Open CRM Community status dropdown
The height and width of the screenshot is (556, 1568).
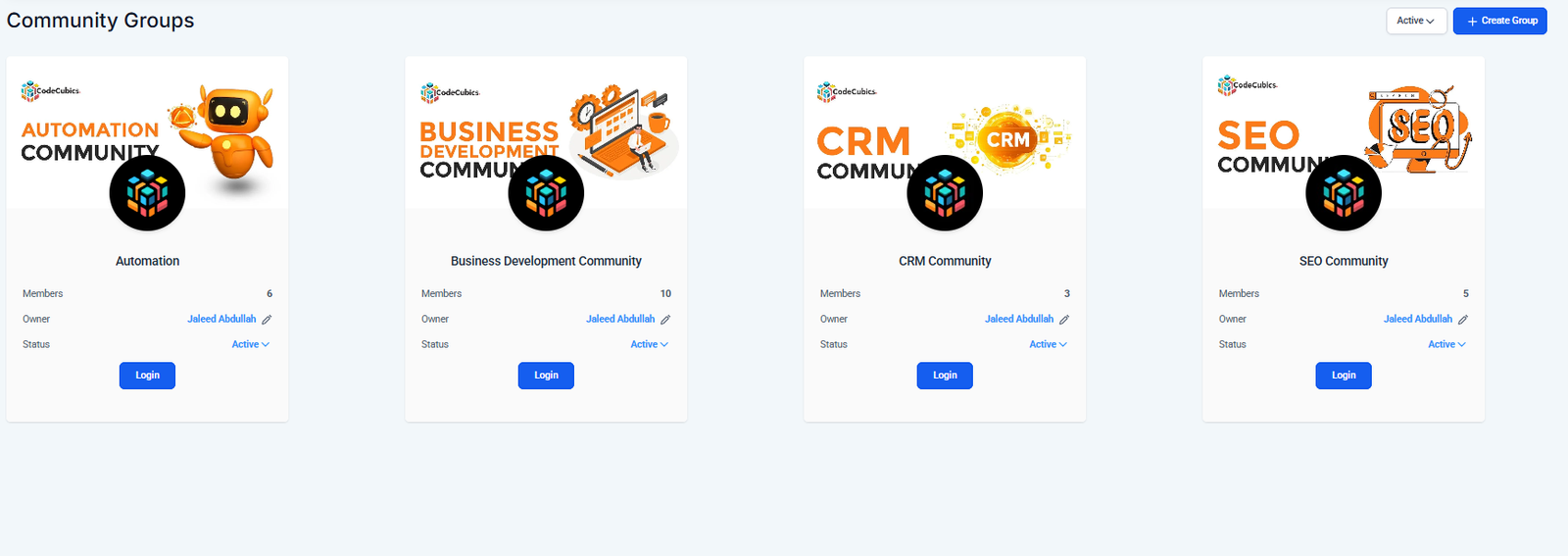[1049, 344]
